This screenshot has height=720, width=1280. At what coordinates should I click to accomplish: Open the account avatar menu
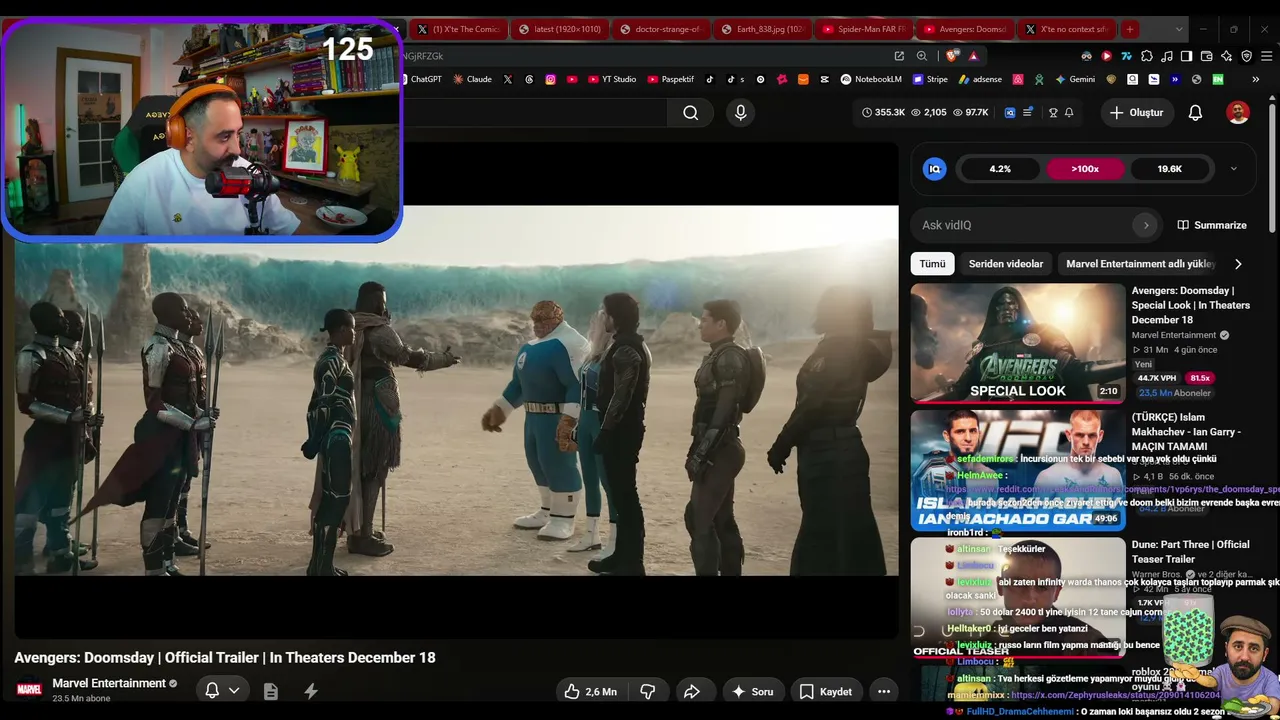point(1238,113)
